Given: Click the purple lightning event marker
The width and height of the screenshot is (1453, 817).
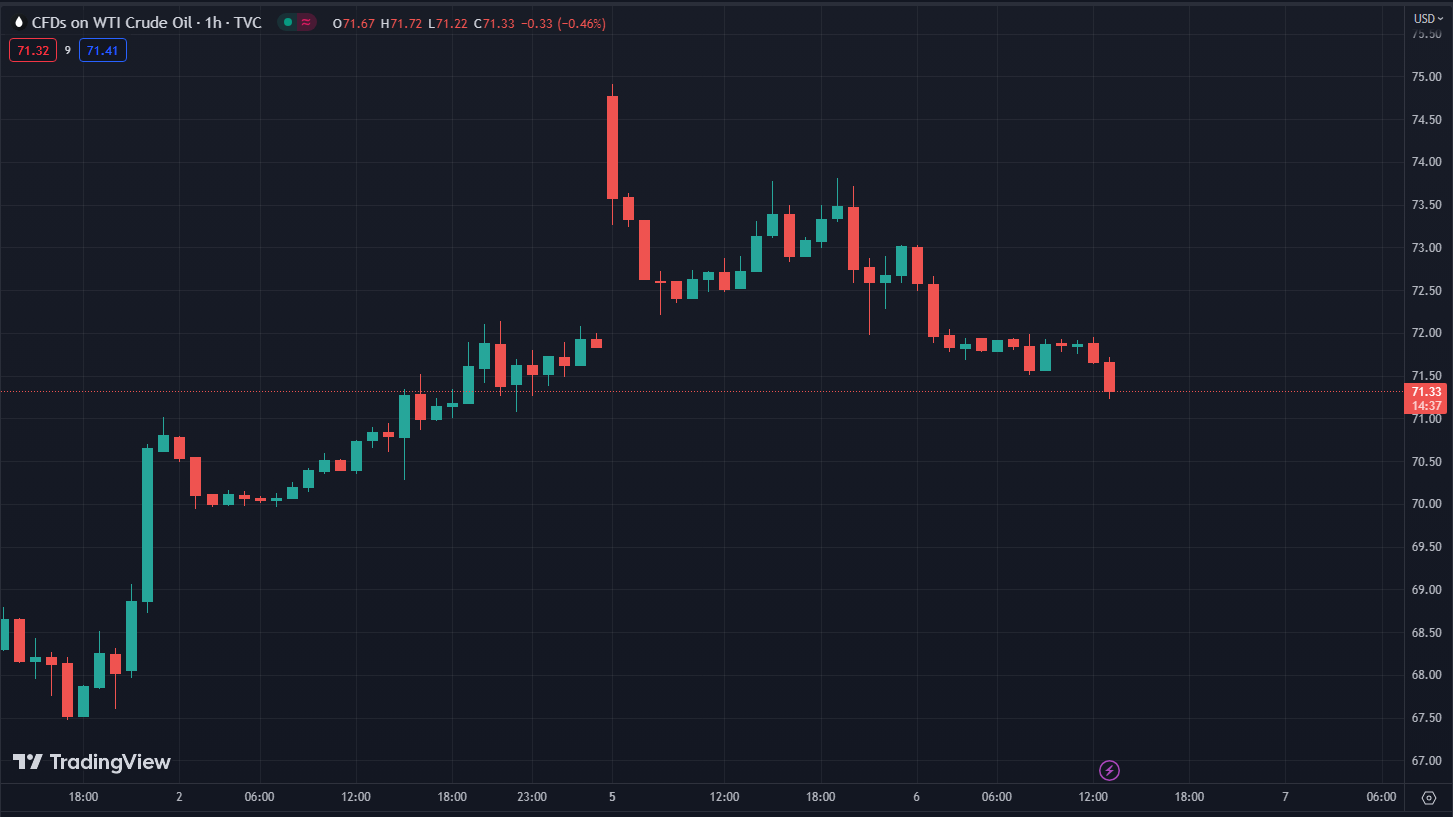Looking at the screenshot, I should click(x=1109, y=770).
